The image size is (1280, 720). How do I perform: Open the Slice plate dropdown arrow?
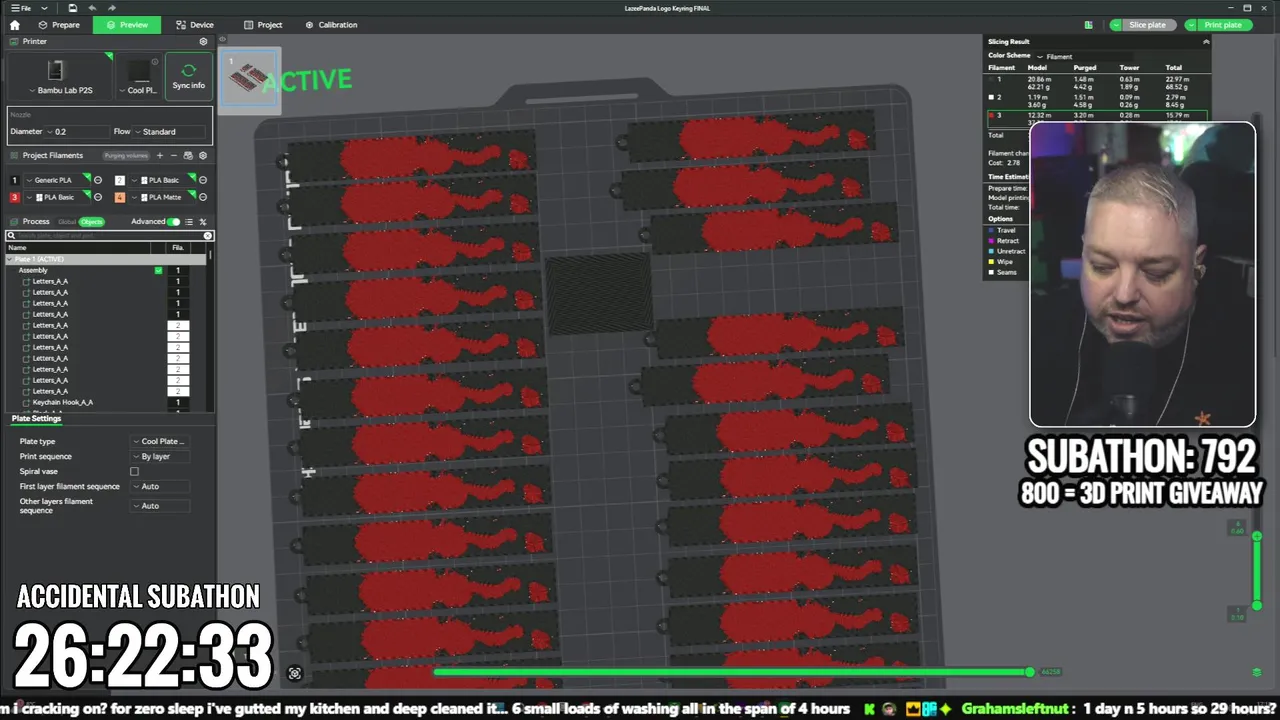[1117, 25]
